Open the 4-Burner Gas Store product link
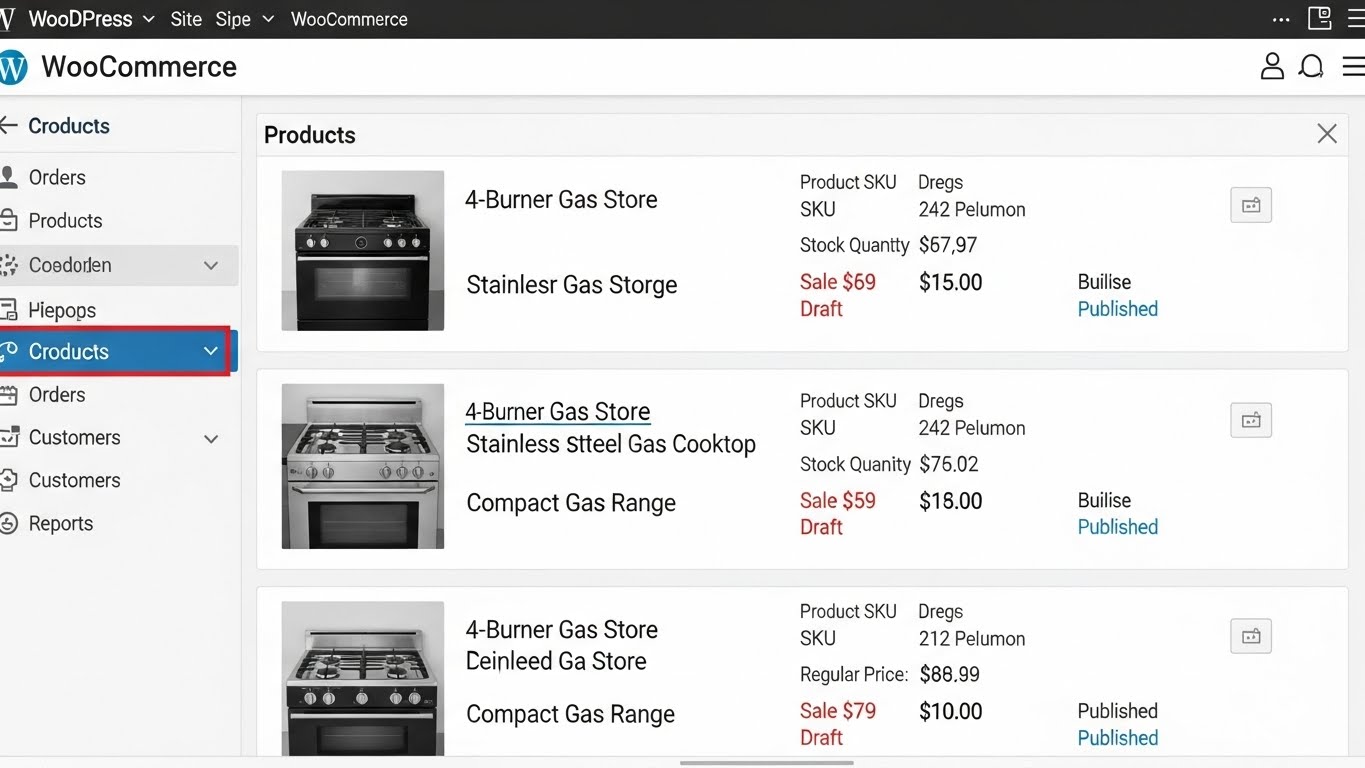This screenshot has width=1365, height=768. tap(557, 410)
